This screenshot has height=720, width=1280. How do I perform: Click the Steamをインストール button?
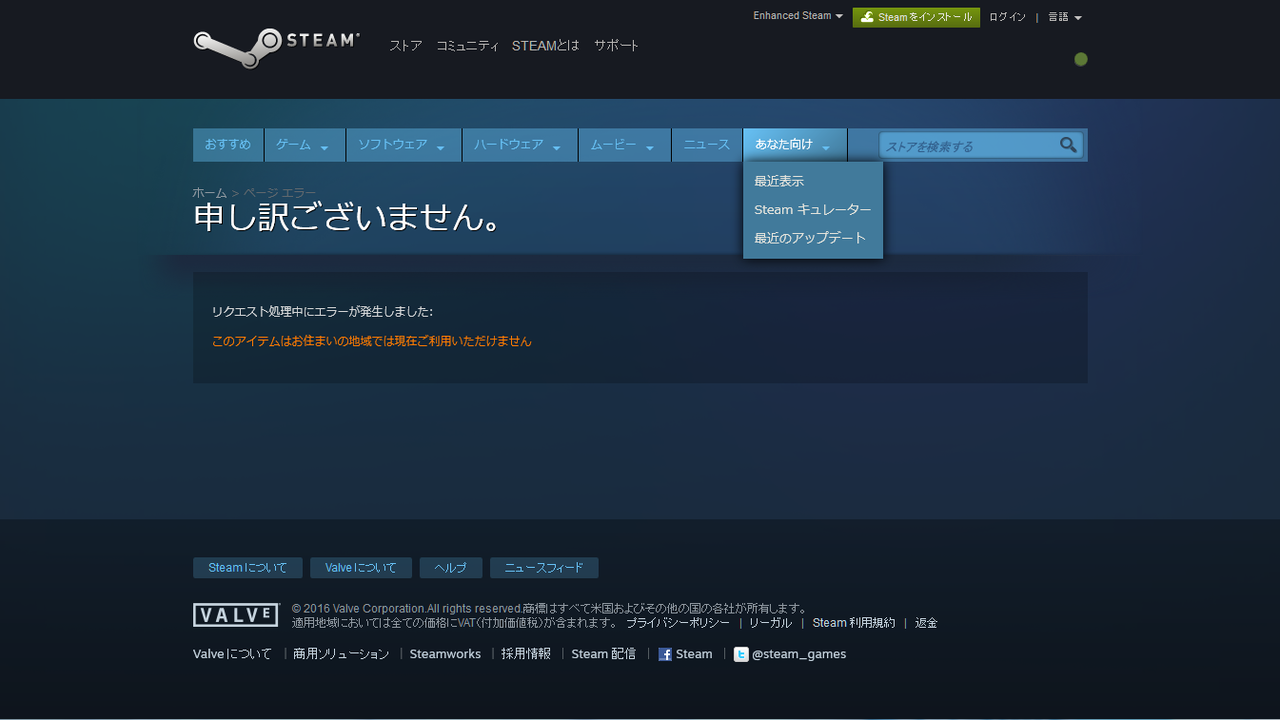(916, 17)
